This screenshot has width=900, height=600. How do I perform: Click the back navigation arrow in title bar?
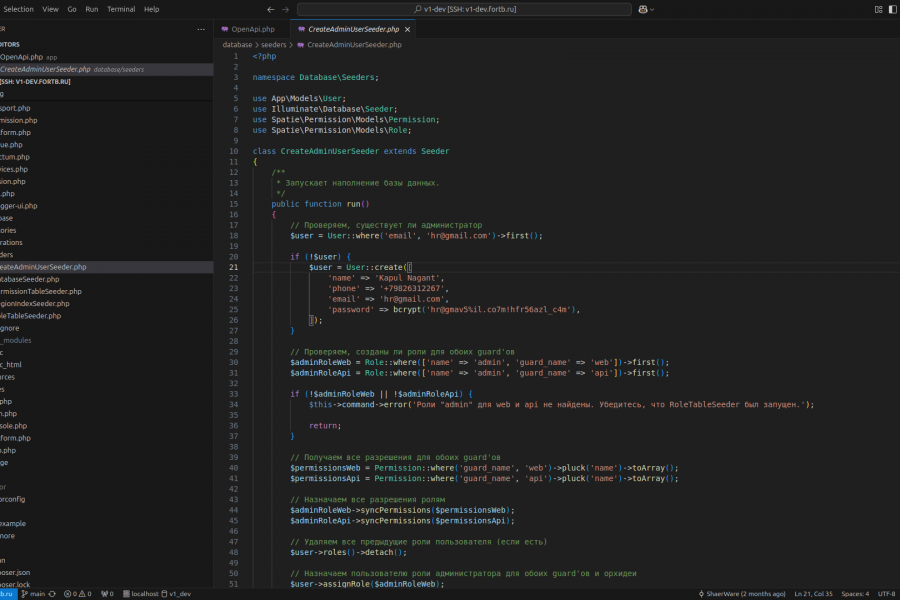[273, 9]
